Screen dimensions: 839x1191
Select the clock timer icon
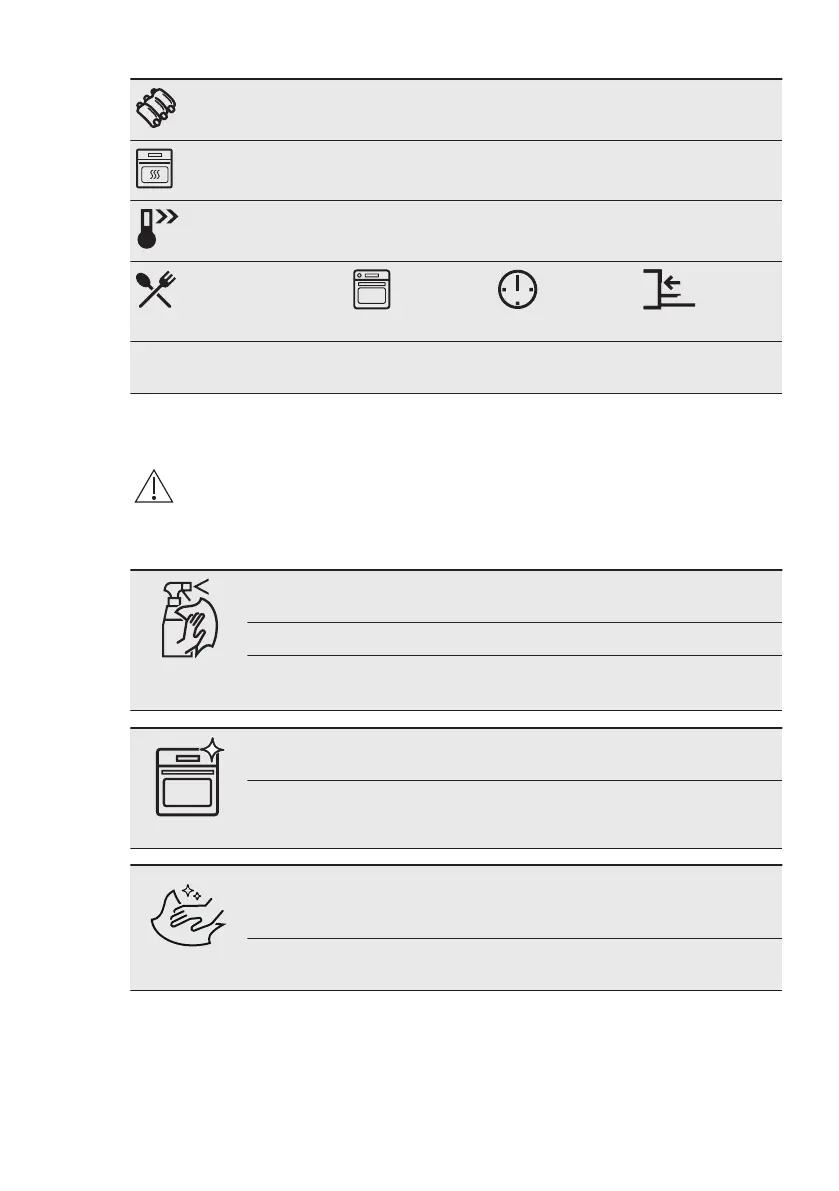click(517, 289)
